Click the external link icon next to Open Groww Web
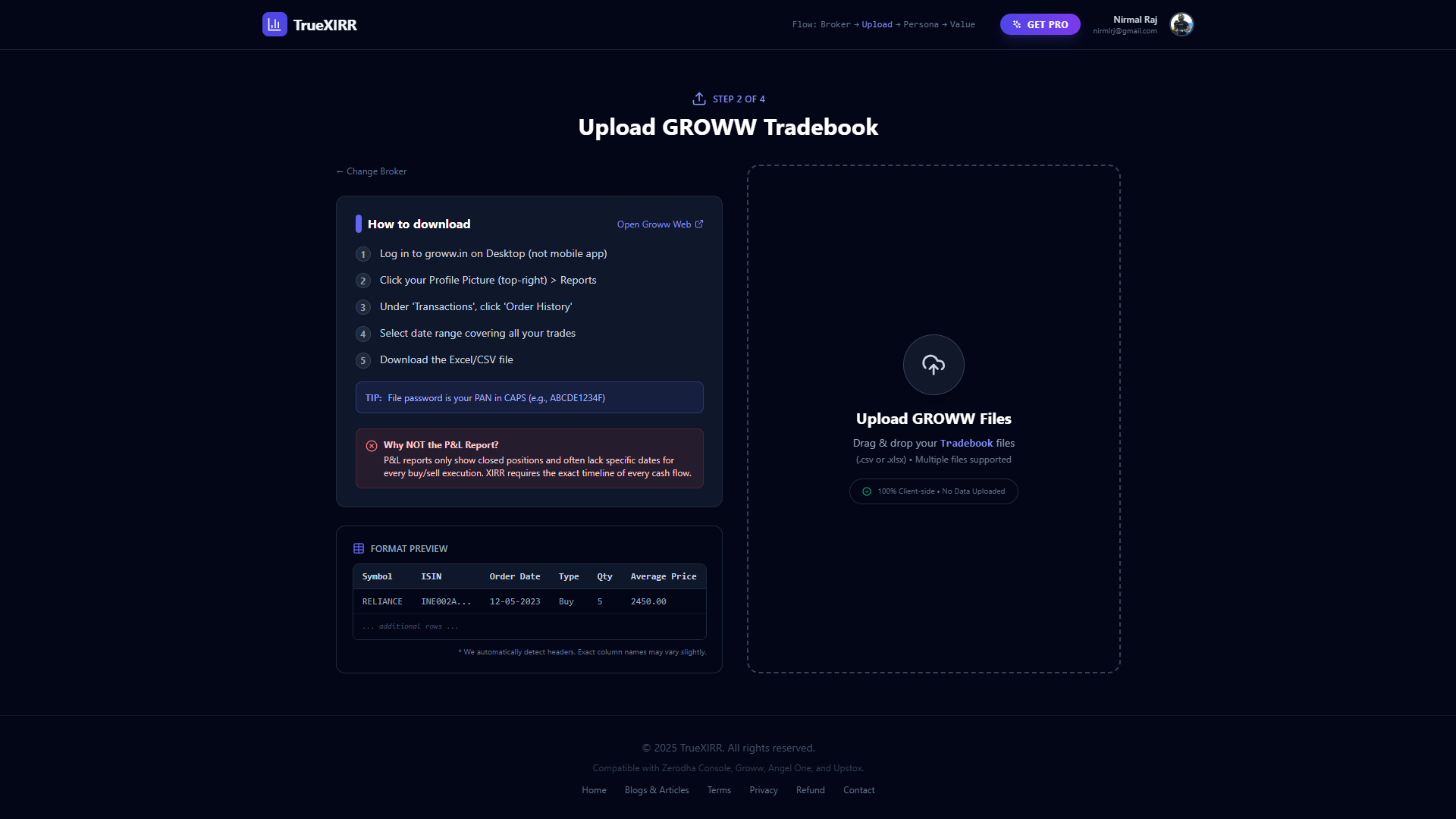Screen dimensions: 1456x819 [x=698, y=224]
